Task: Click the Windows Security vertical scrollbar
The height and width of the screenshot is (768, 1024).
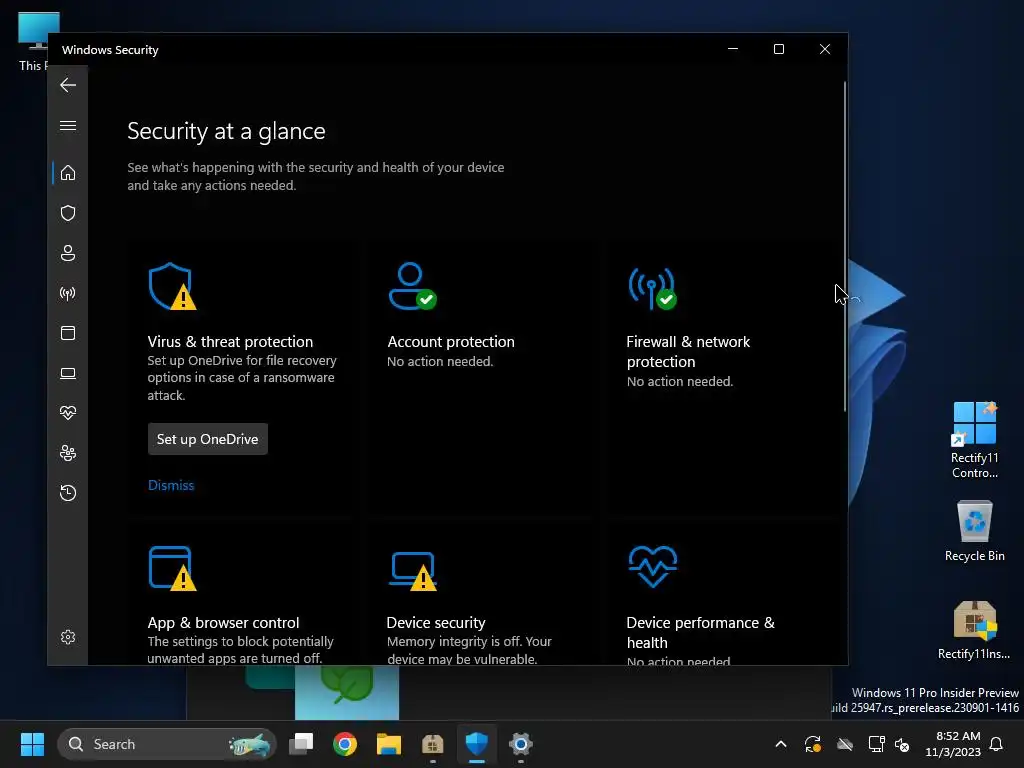Action: pos(844,246)
